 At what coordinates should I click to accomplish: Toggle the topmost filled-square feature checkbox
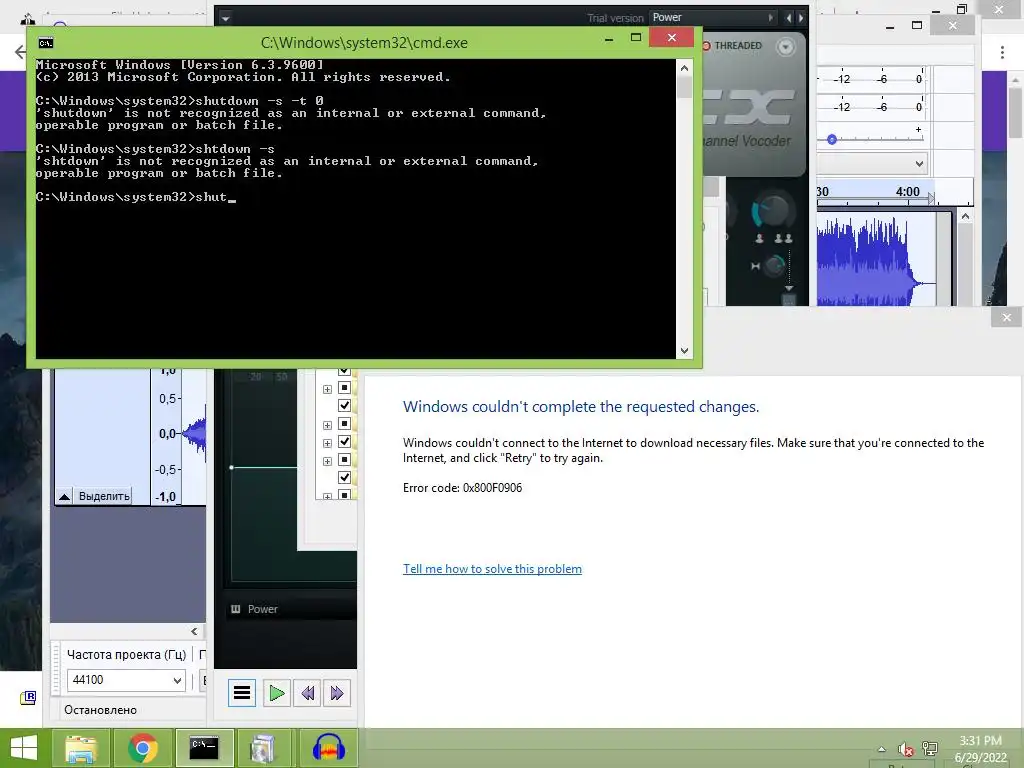[x=344, y=388]
